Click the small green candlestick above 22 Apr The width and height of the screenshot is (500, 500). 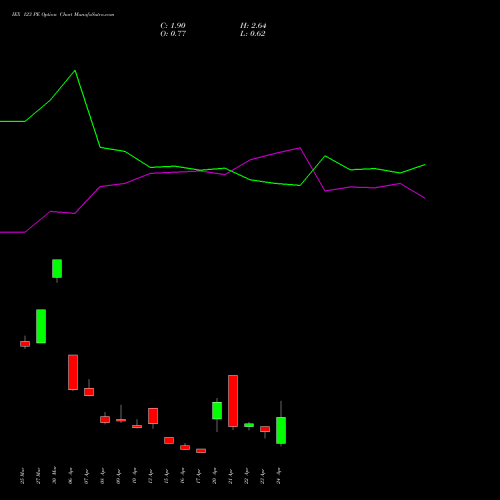[249, 425]
